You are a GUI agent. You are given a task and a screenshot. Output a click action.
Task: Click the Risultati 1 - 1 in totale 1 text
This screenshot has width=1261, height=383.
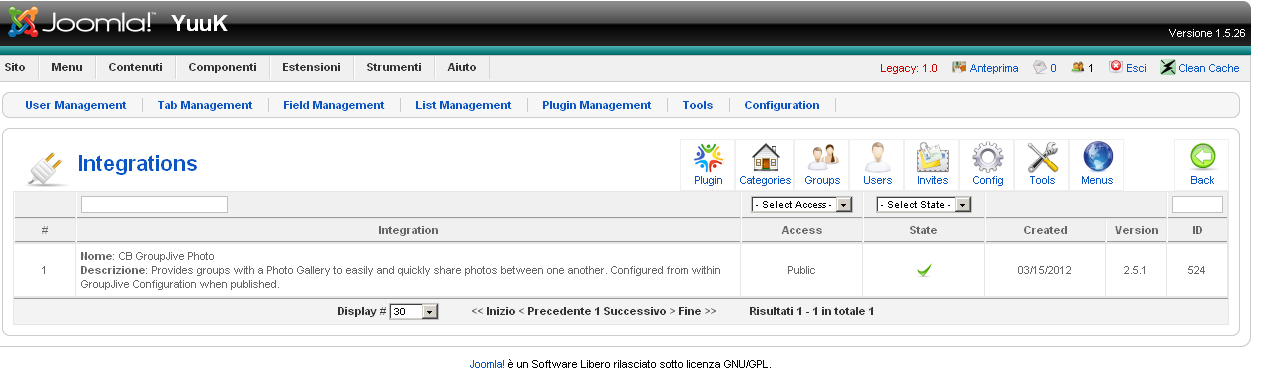[x=811, y=312]
